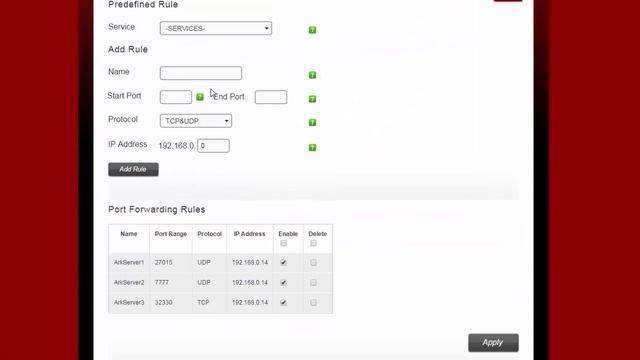The width and height of the screenshot is (640, 360).
Task: Click port range value 7777
Action: 162,282
